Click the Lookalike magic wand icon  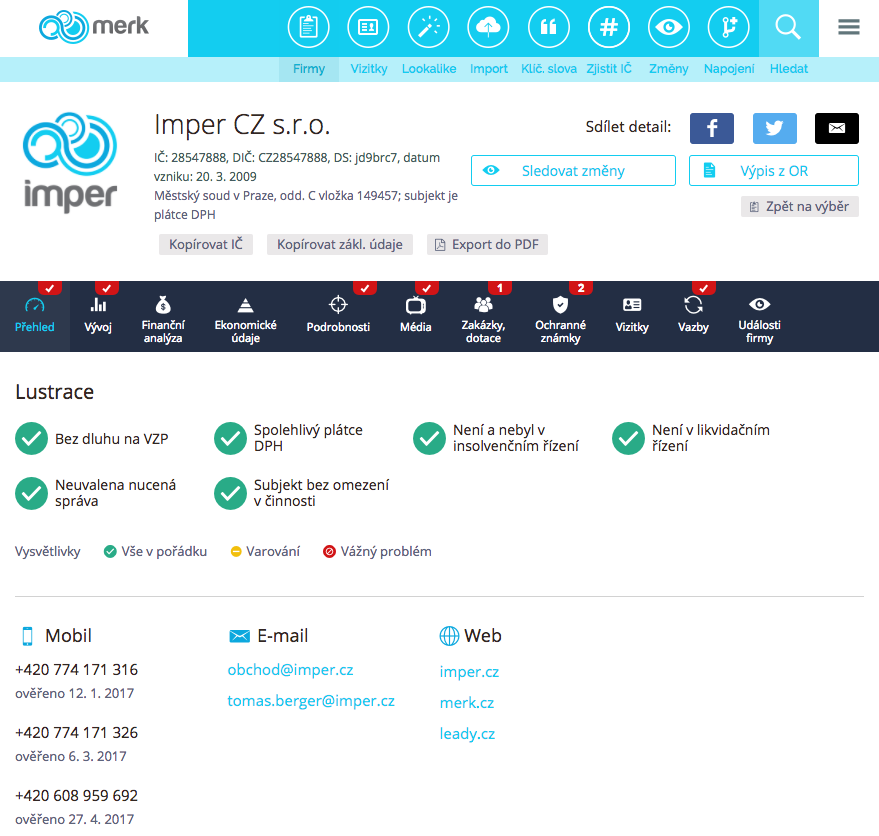pyautogui.click(x=429, y=27)
